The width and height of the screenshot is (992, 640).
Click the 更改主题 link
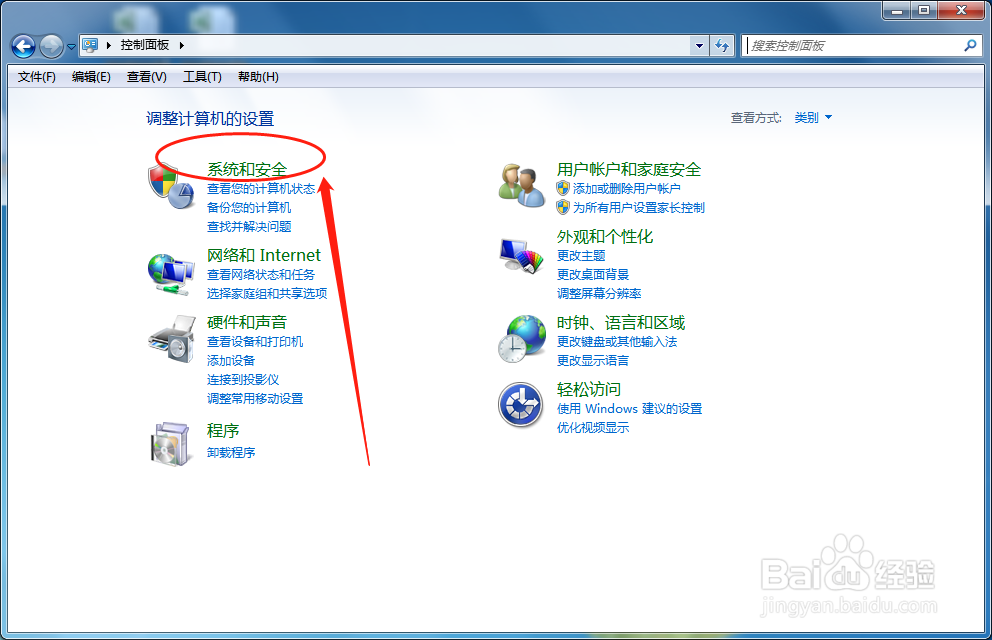(x=581, y=255)
